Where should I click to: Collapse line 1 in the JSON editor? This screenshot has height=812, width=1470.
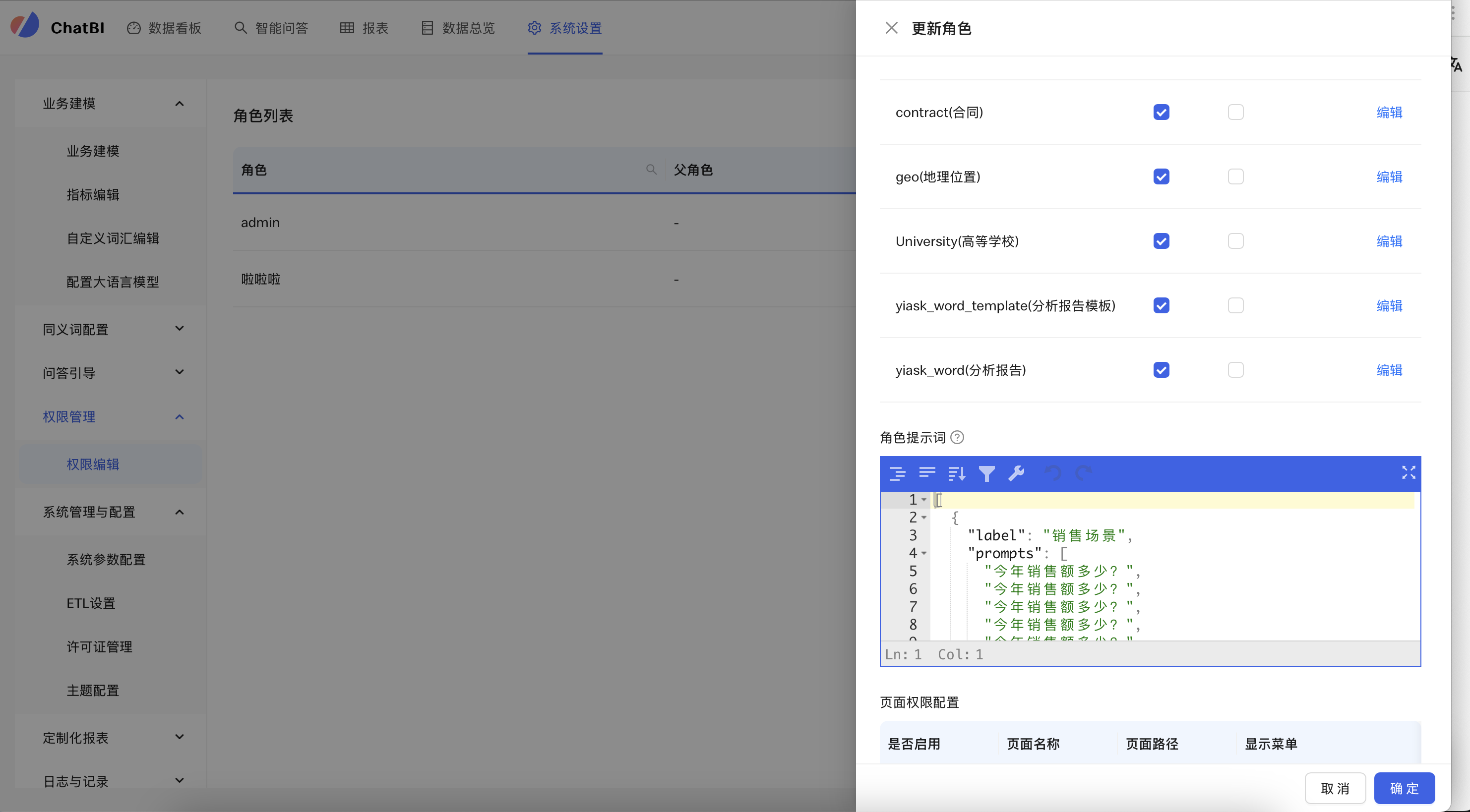point(924,499)
